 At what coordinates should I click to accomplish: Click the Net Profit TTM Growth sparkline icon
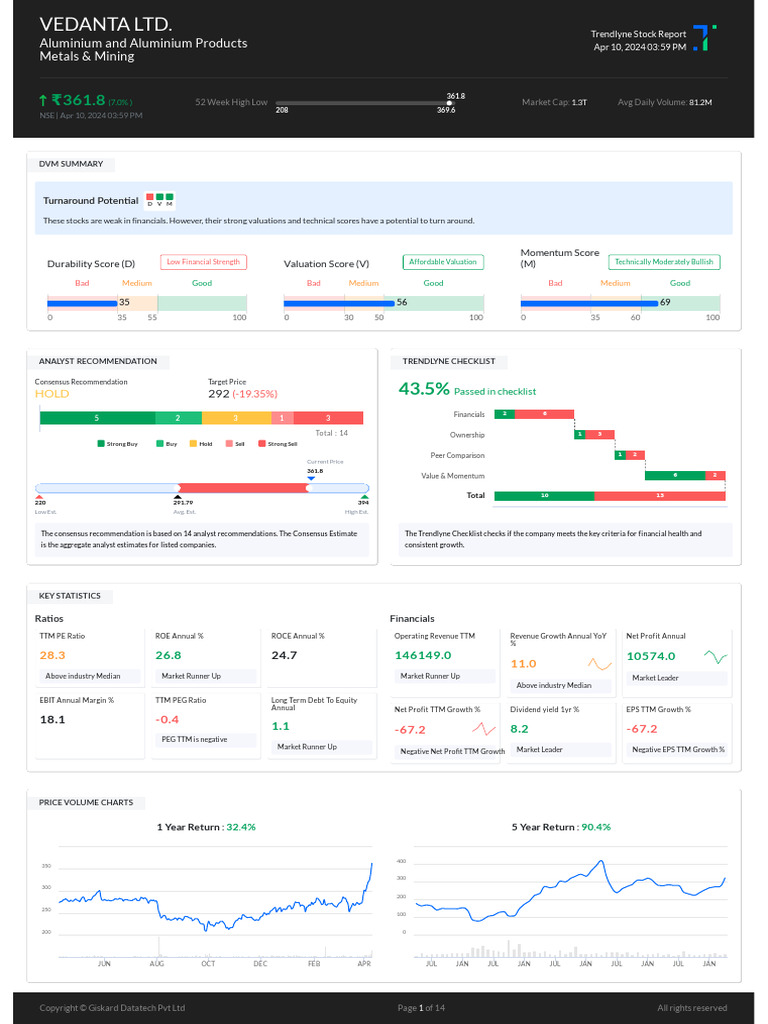(x=484, y=729)
